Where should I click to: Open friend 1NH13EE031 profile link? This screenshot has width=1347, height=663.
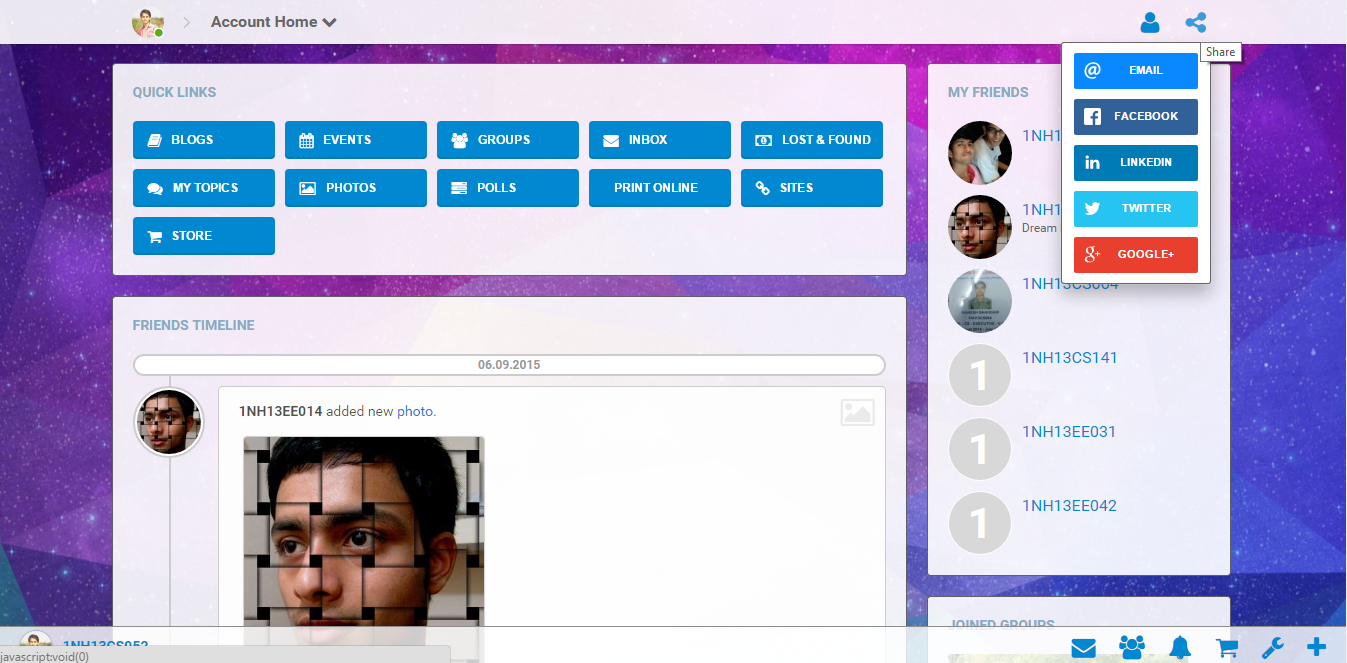click(1069, 432)
